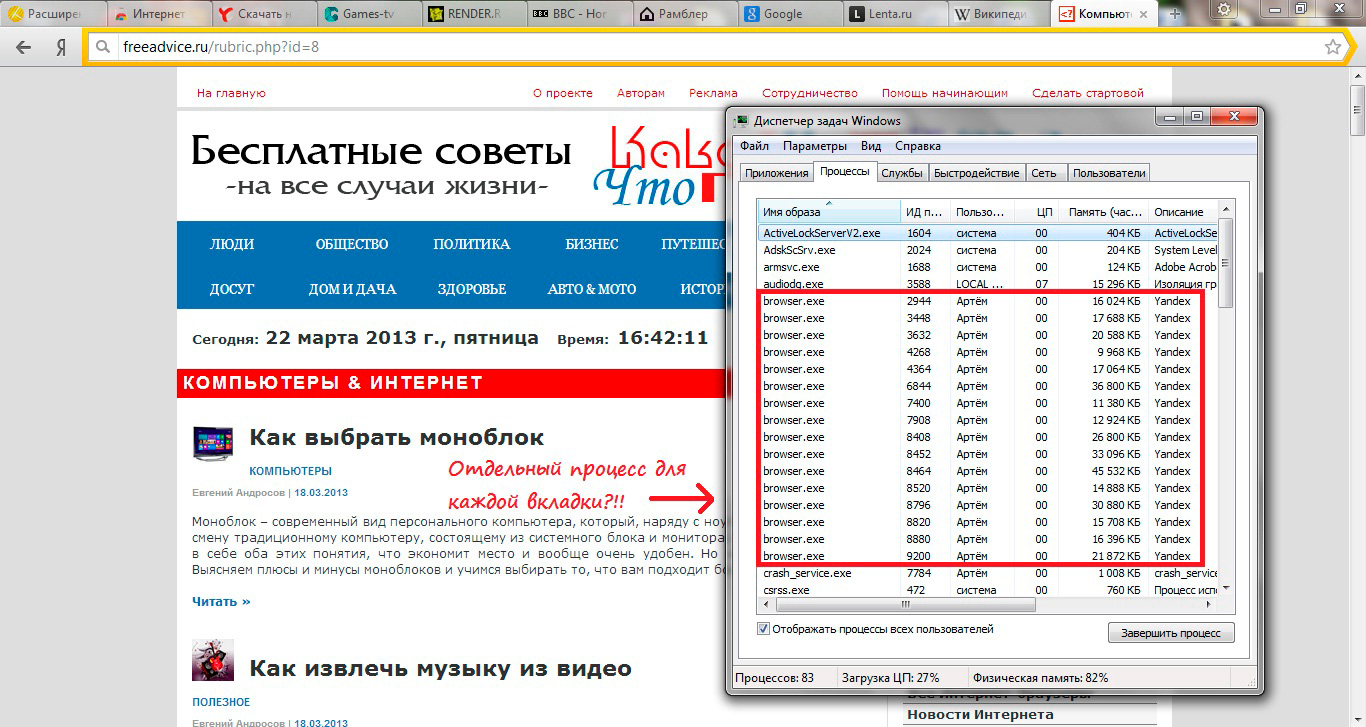Switch to the Games-tv browser tab
The width and height of the screenshot is (1366, 727).
point(368,14)
